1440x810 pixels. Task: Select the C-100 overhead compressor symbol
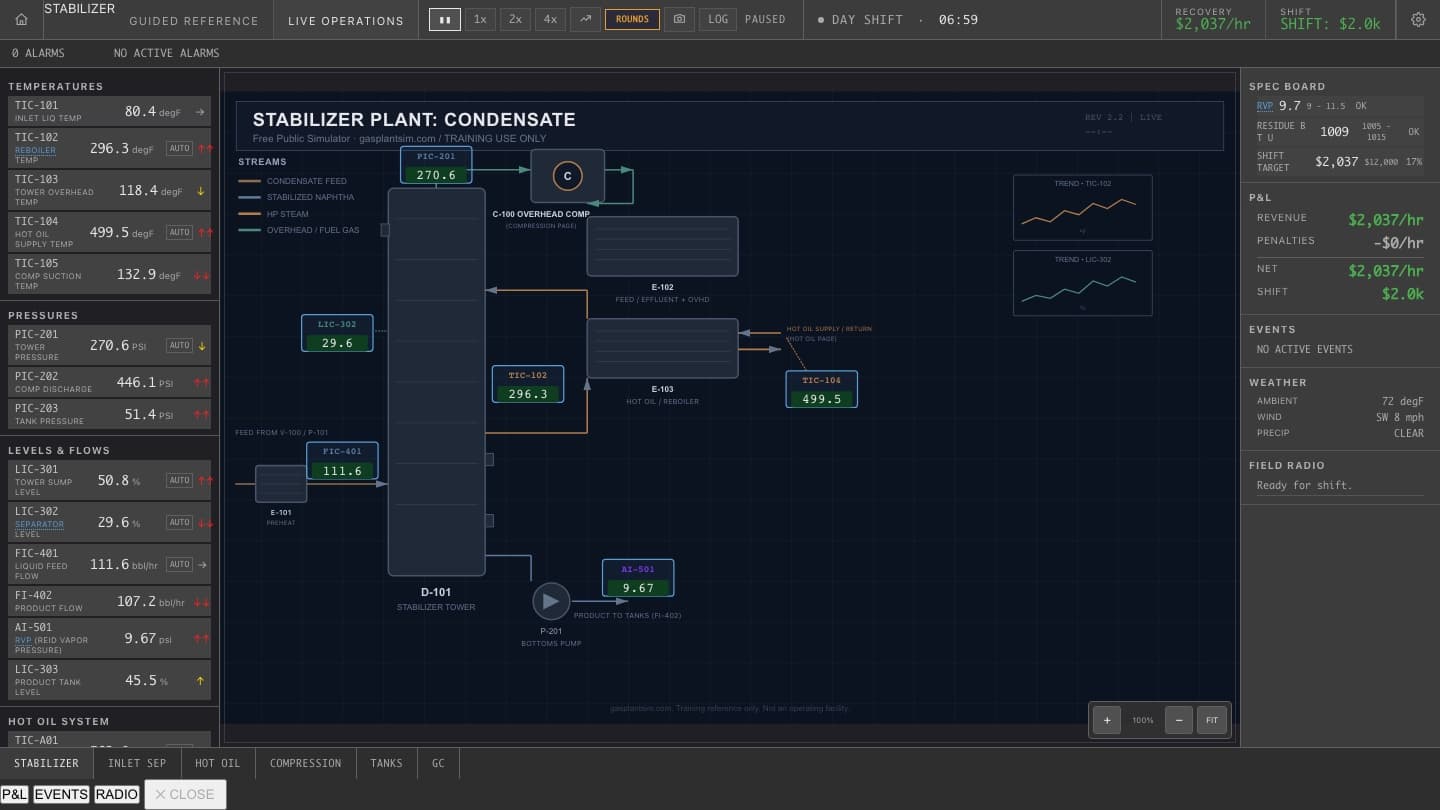pyautogui.click(x=567, y=176)
